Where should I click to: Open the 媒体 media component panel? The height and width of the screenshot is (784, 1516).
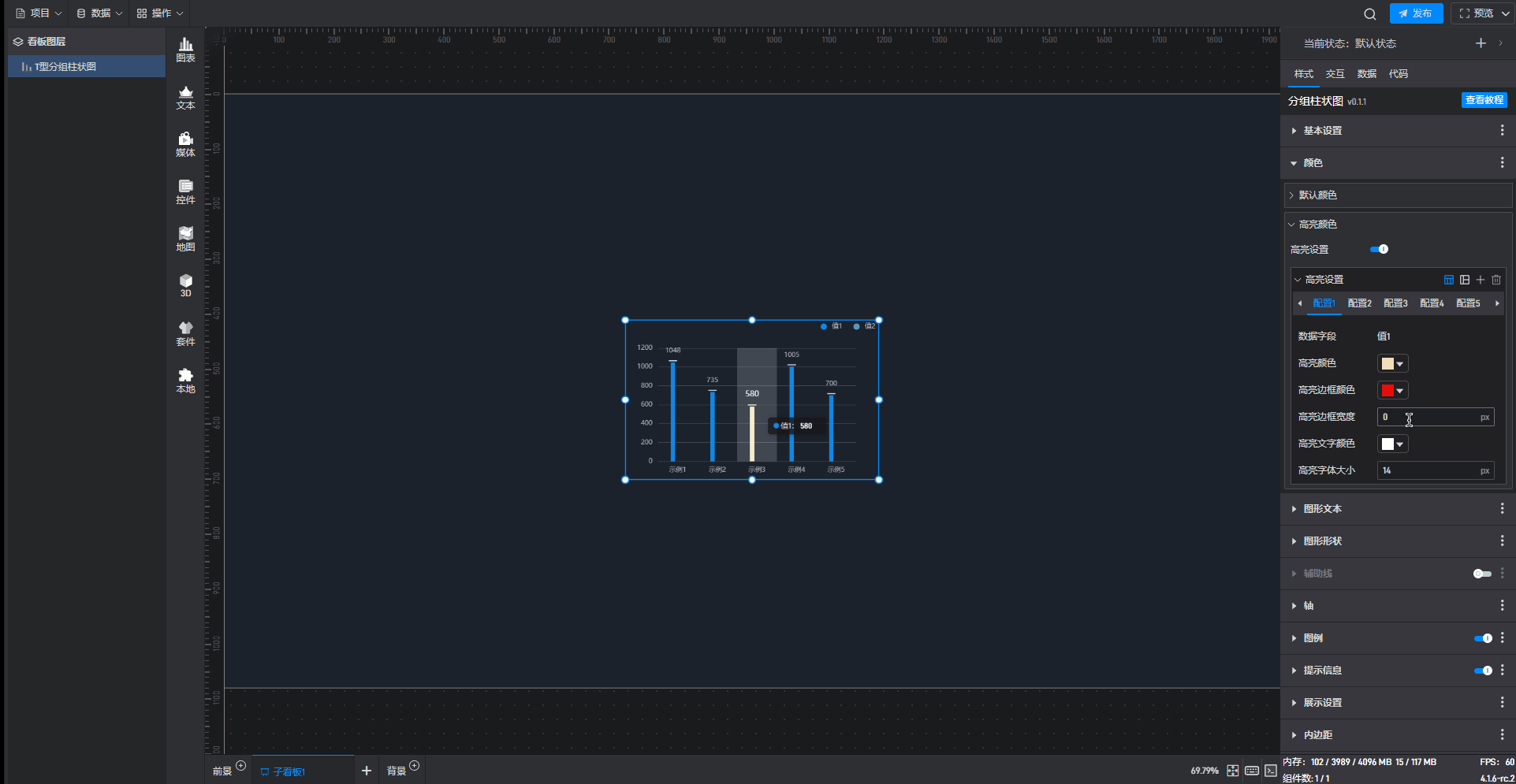[185, 145]
